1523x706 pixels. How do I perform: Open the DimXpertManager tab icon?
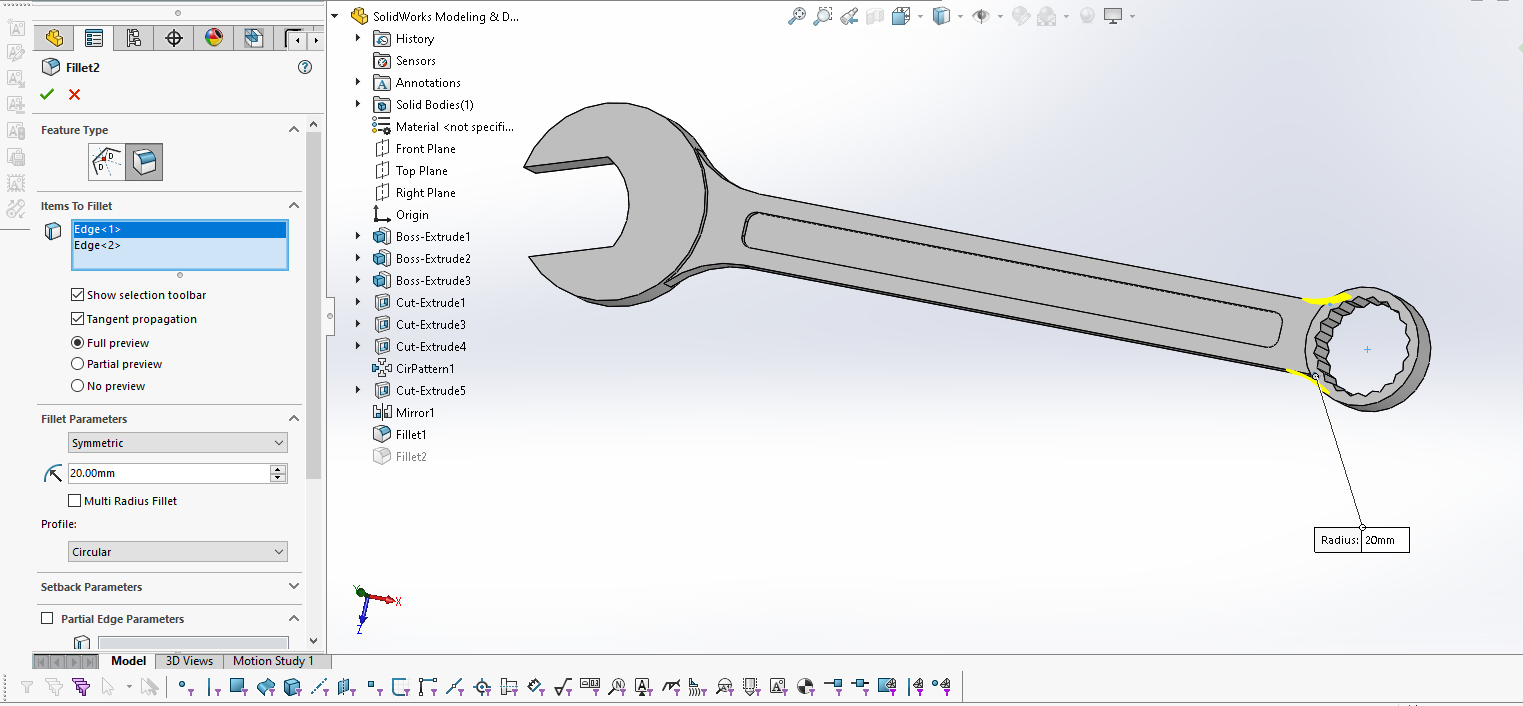tap(174, 38)
